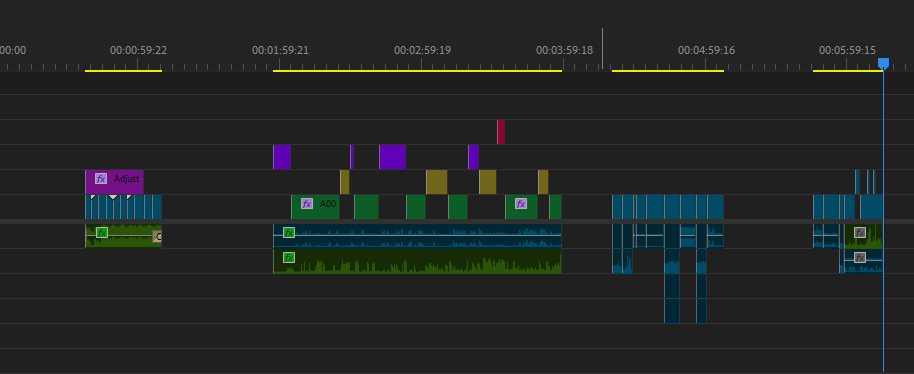Click the fx badge on the Adjust clip
The height and width of the screenshot is (374, 914).
coord(101,179)
